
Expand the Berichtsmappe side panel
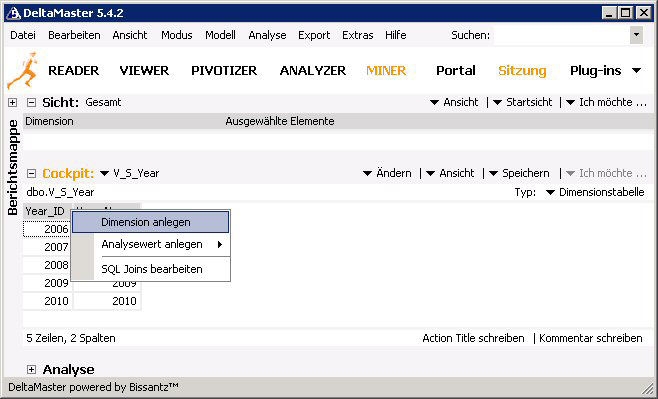point(13,102)
